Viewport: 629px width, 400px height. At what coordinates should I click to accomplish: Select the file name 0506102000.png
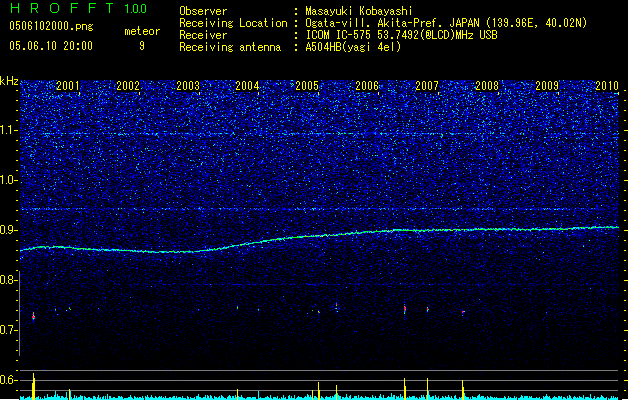pyautogui.click(x=51, y=26)
